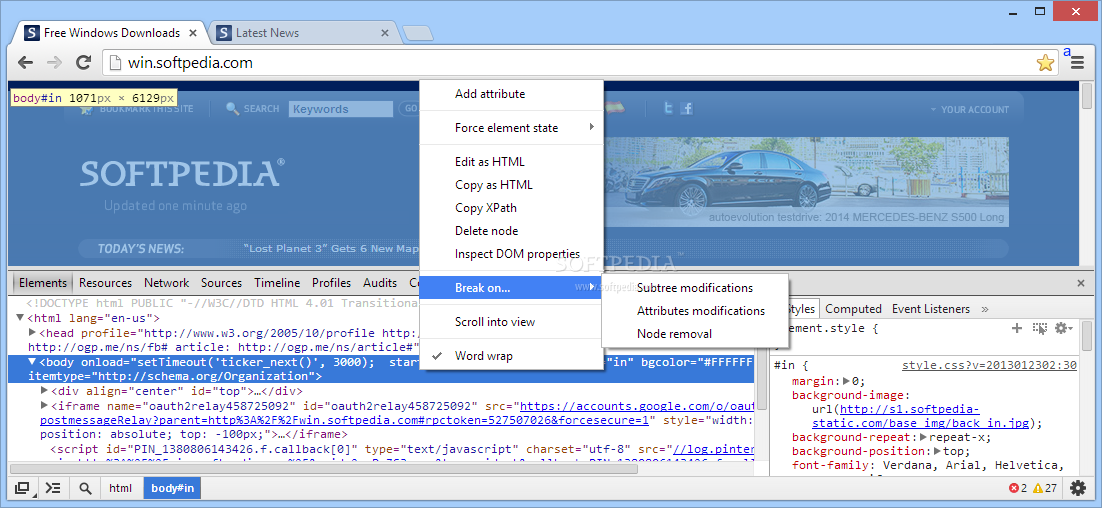This screenshot has height=508, width=1102.
Task: Expand the background-repeat property triangle
Action: (923, 437)
